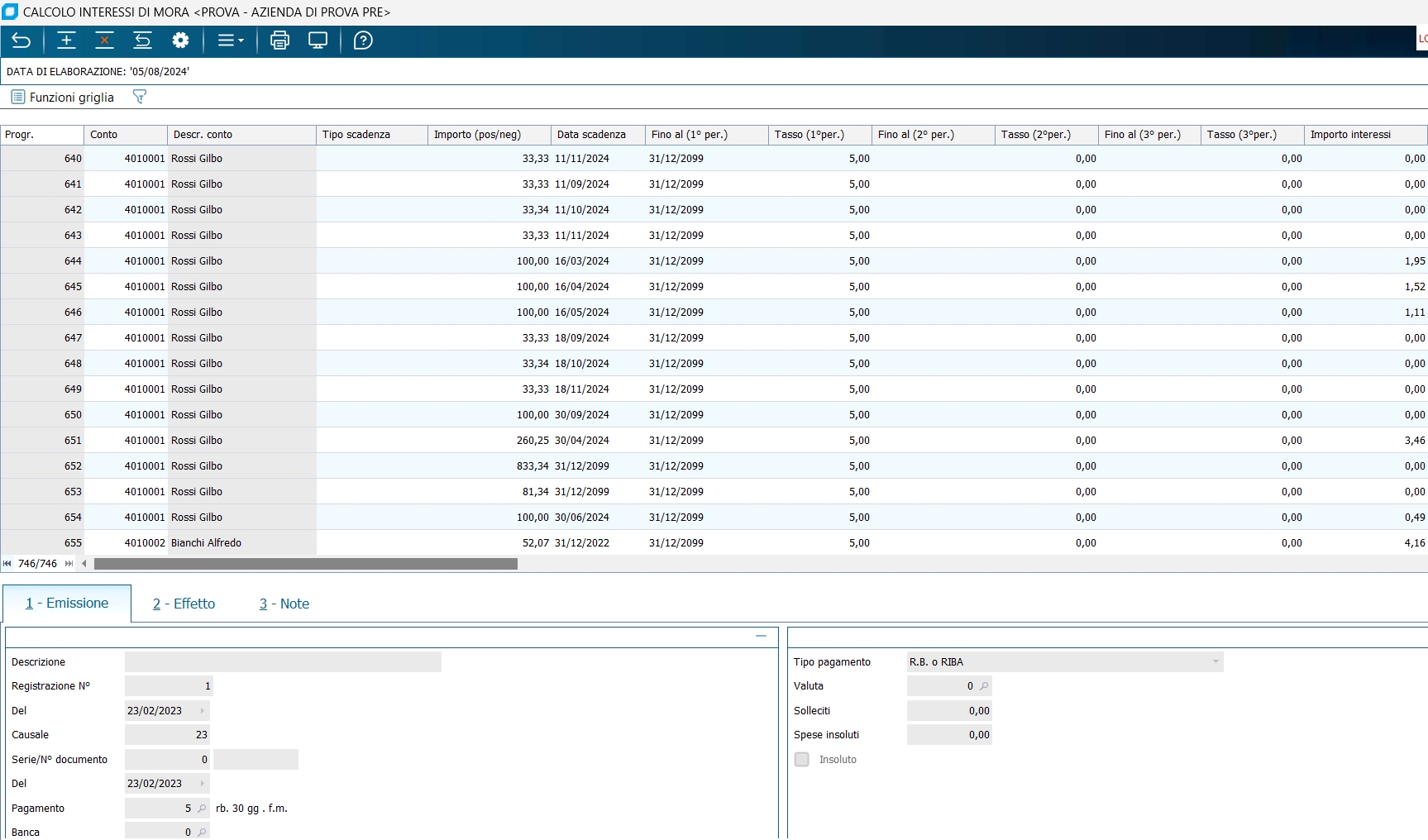Open the hamburger menu dropdown in toolbar

point(230,41)
